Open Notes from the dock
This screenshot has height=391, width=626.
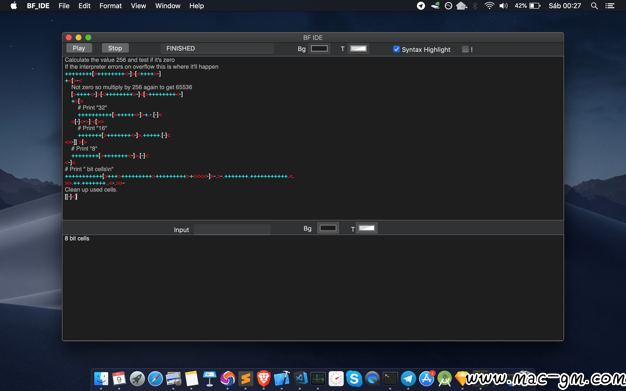191,378
